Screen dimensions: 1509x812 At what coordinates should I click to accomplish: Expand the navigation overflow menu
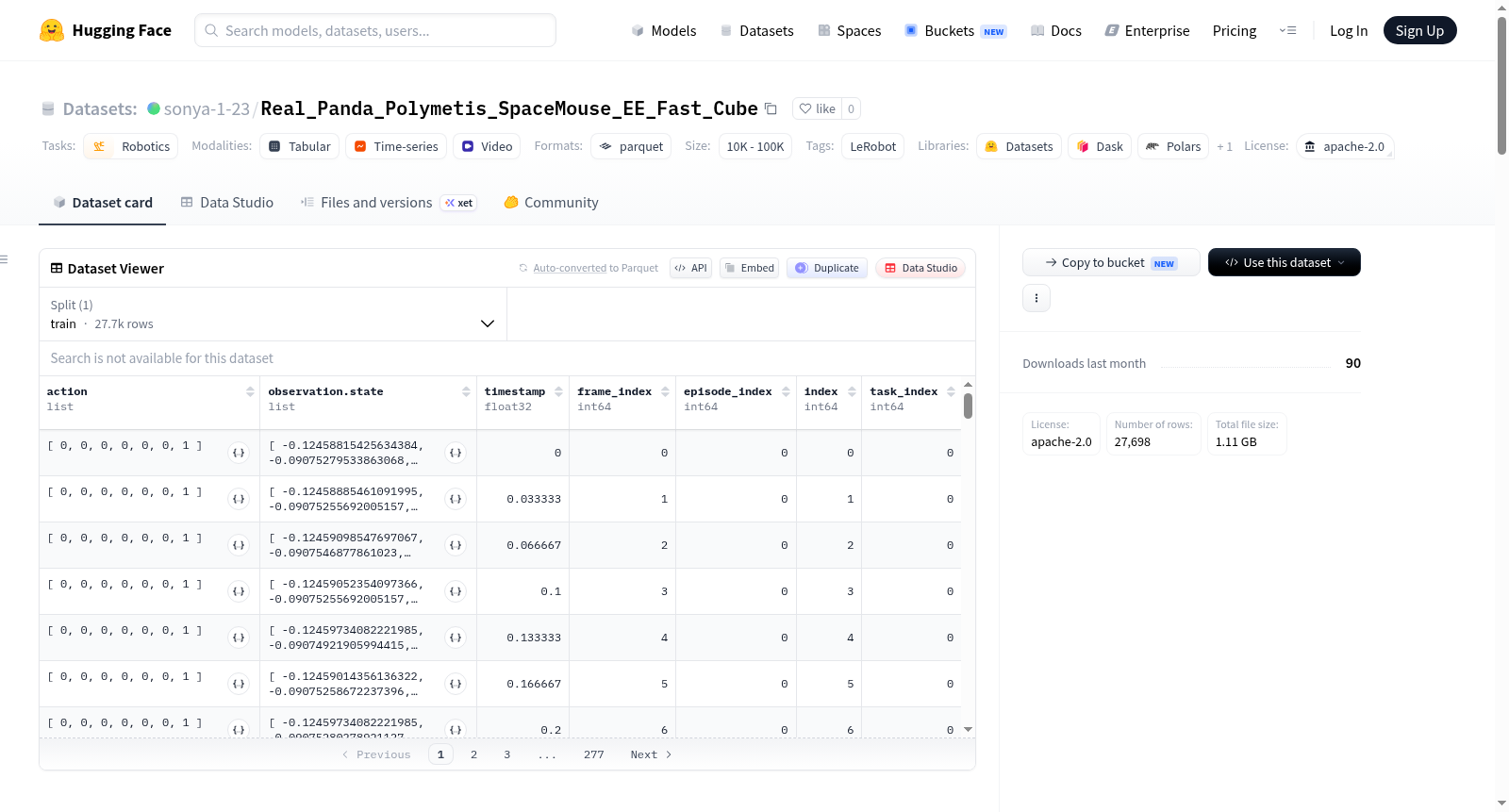1287,30
